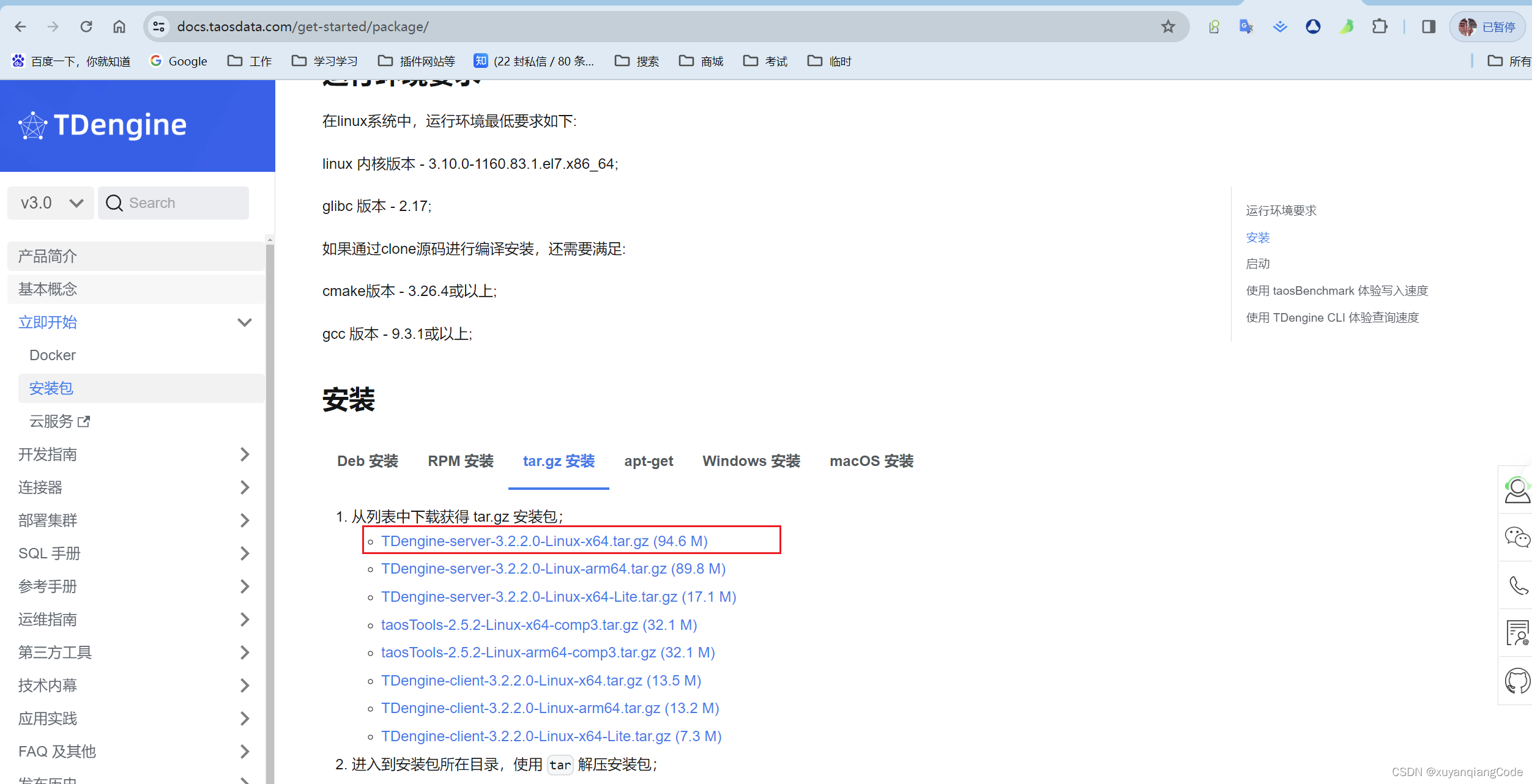Image resolution: width=1532 pixels, height=784 pixels.
Task: Open the 工作 bookmark folder
Action: (250, 61)
